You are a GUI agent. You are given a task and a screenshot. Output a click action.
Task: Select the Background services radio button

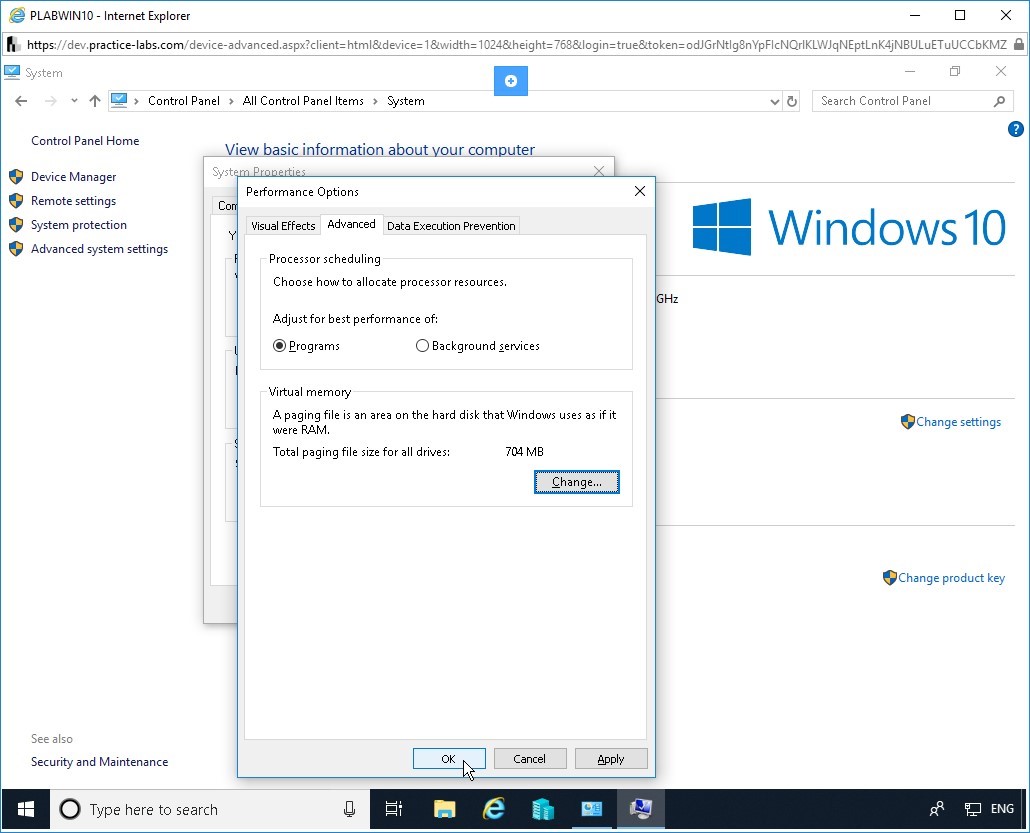coord(422,346)
